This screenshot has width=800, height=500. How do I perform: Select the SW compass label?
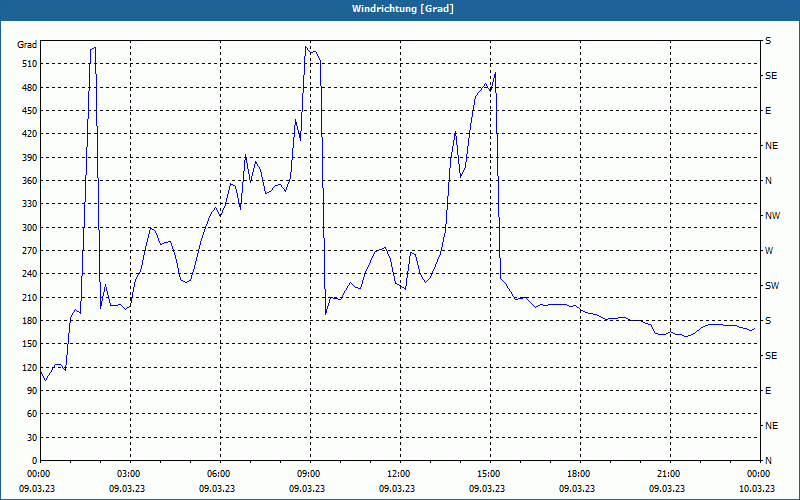[x=772, y=286]
